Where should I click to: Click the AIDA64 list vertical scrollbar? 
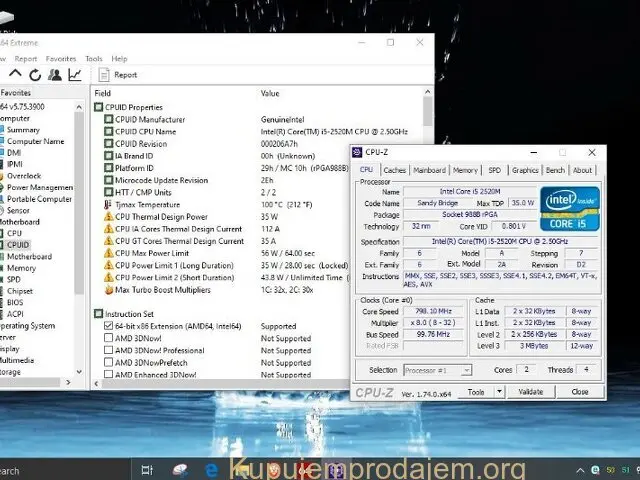tap(429, 200)
